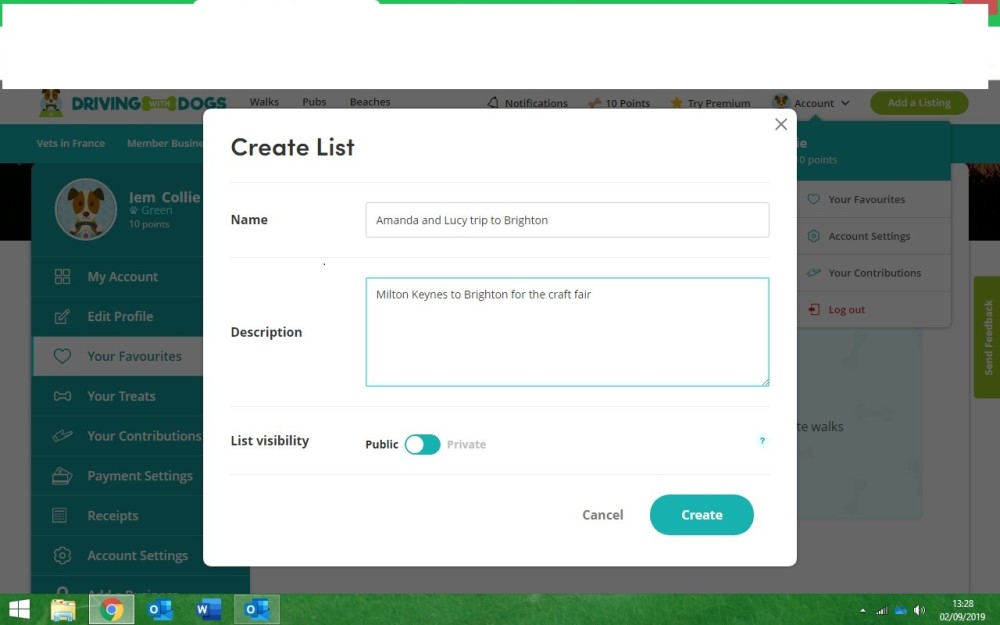The height and width of the screenshot is (625, 1000).
Task: Click the Try Premium star icon
Action: 677,103
